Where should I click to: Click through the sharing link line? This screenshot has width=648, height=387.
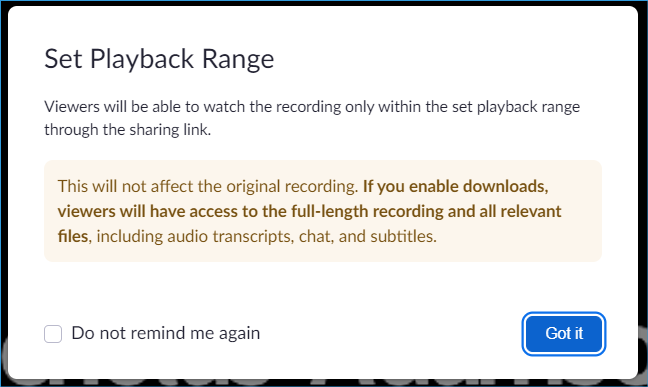point(128,130)
